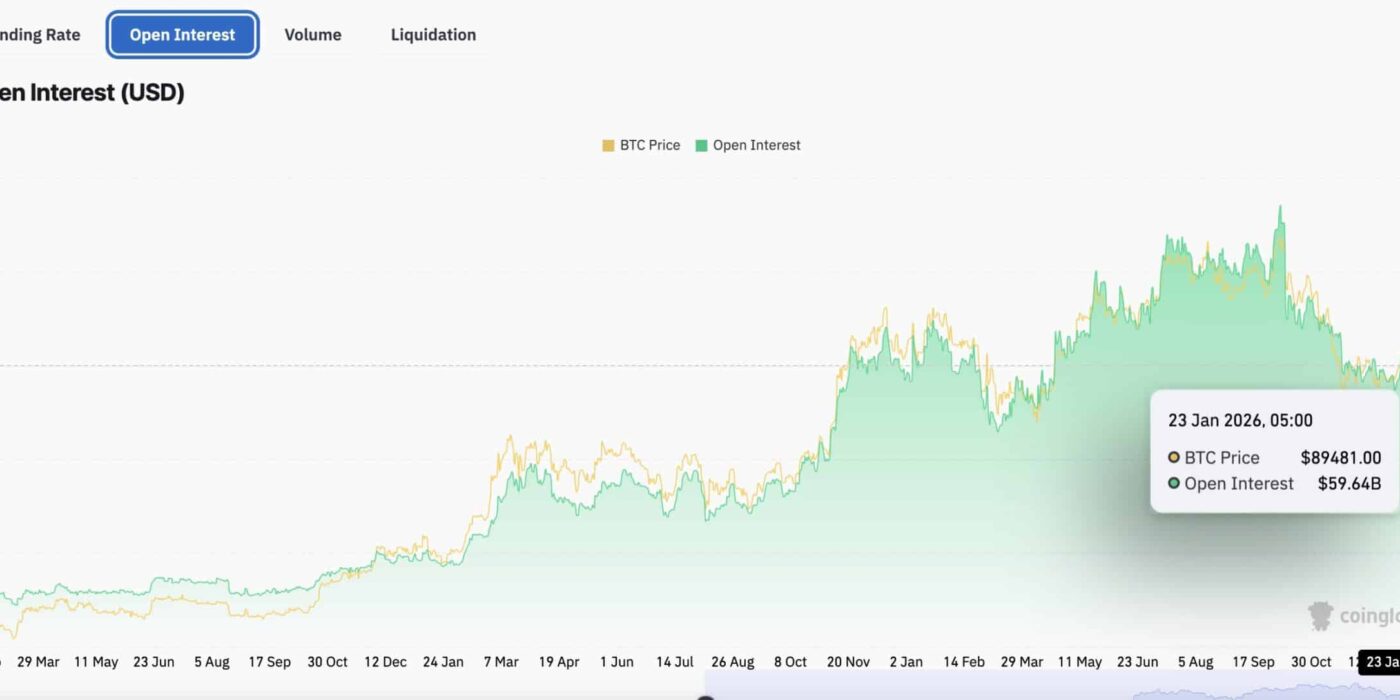Toggle BTC Price series via legend swatch
Image resolution: width=1400 pixels, height=700 pixels.
[608, 146]
